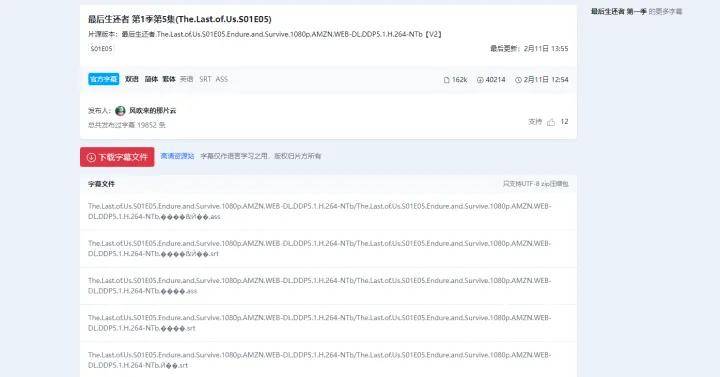This screenshot has height=377, width=720.
Task: Click the 繁体 language tag
Action: [x=169, y=79]
